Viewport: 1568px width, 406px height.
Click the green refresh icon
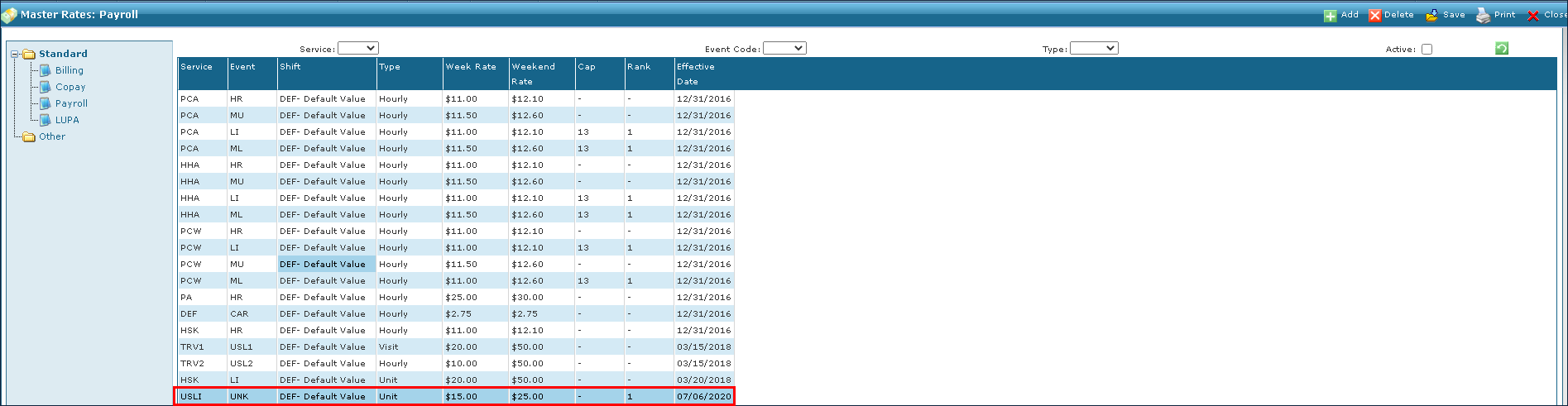click(1502, 49)
